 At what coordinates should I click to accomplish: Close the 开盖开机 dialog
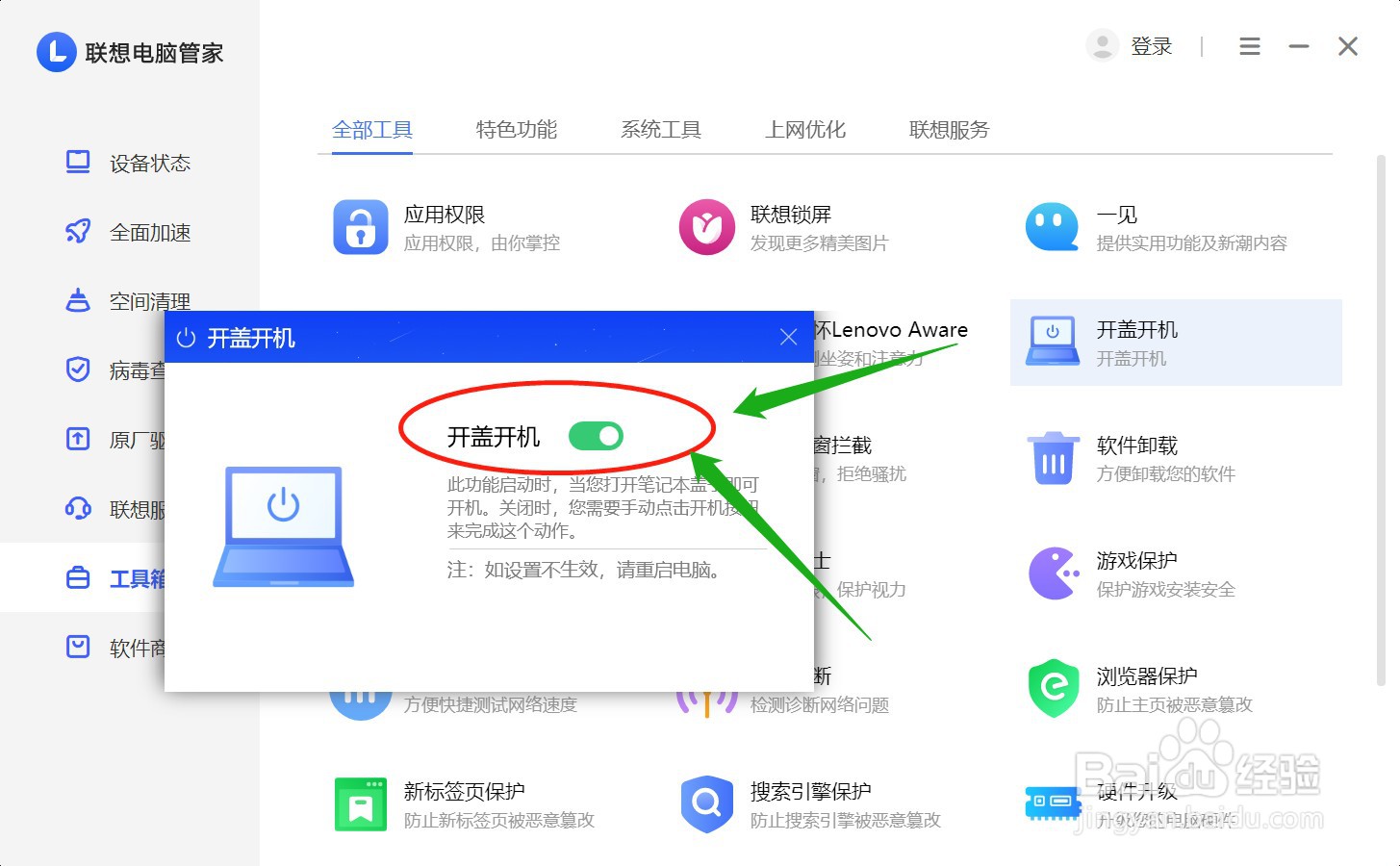[788, 337]
